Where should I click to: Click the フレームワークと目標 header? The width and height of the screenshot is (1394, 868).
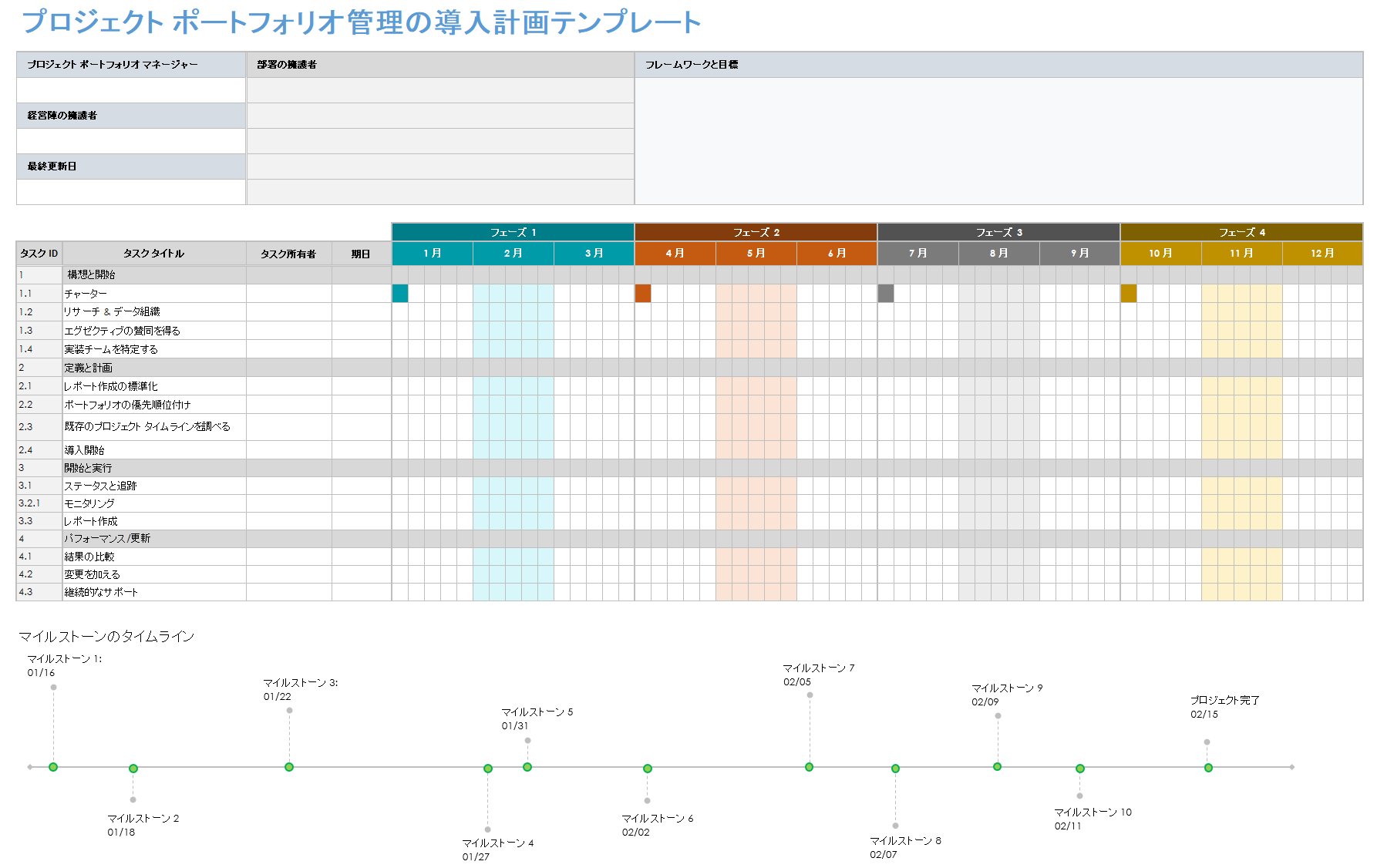click(998, 65)
